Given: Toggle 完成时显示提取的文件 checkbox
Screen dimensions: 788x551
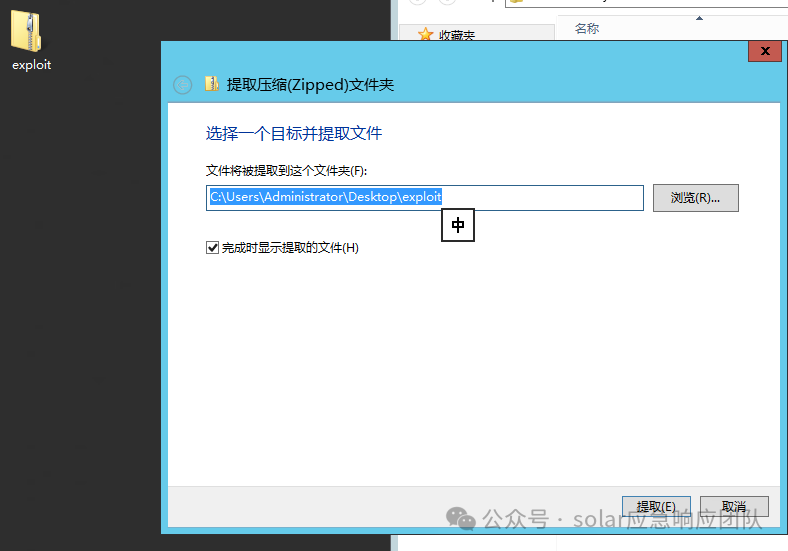Looking at the screenshot, I should 212,248.
